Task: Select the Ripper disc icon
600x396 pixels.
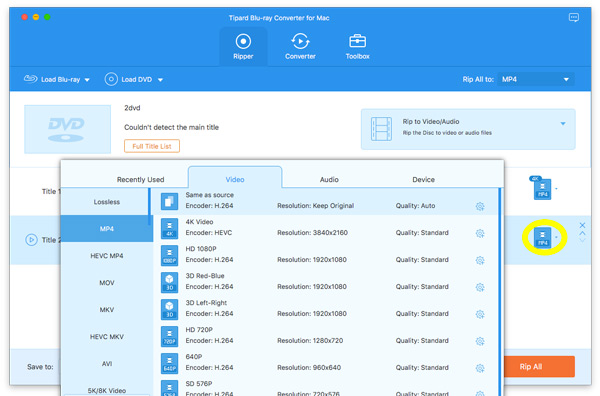Action: pyautogui.click(x=243, y=41)
